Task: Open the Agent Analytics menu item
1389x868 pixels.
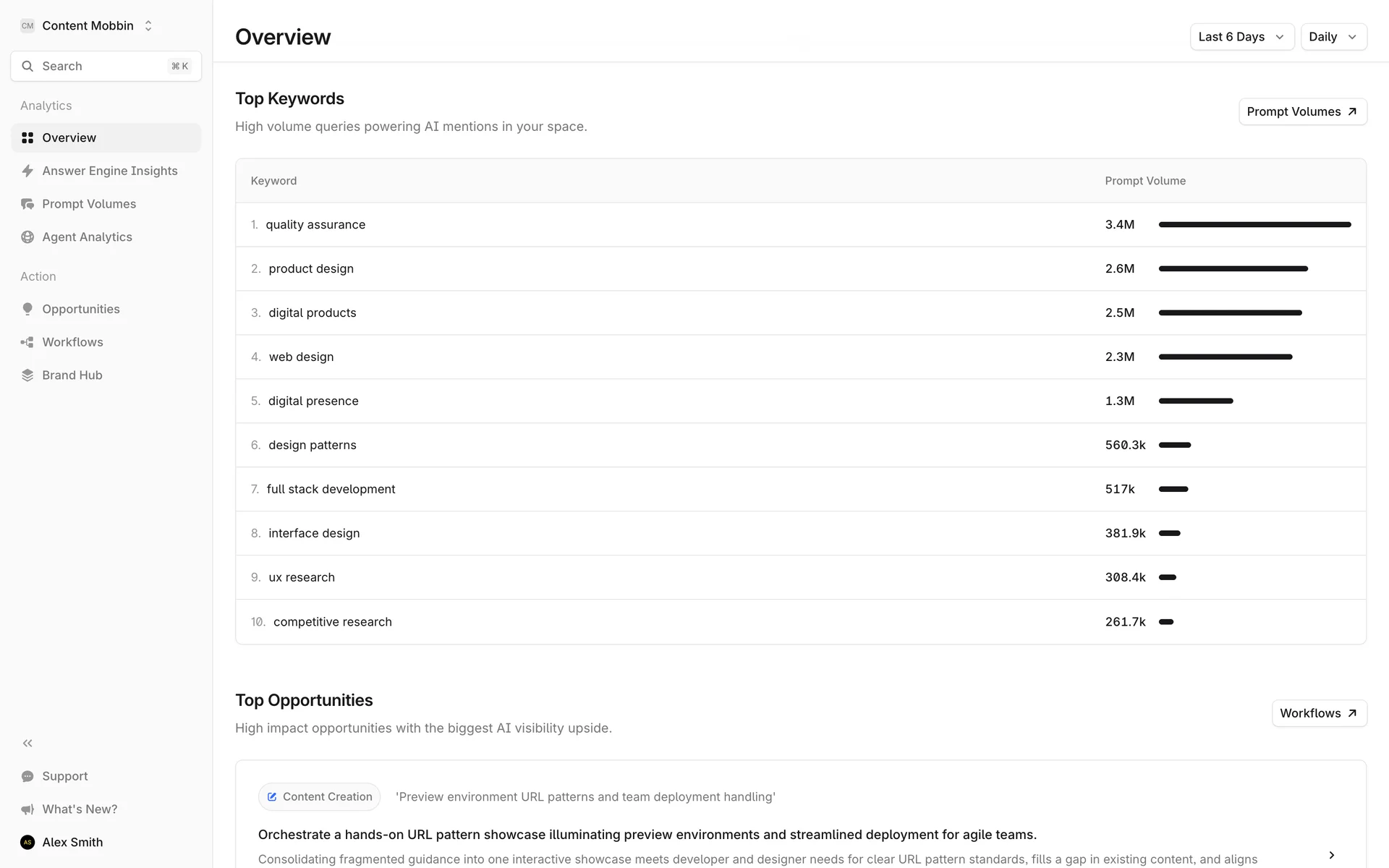Action: [87, 237]
